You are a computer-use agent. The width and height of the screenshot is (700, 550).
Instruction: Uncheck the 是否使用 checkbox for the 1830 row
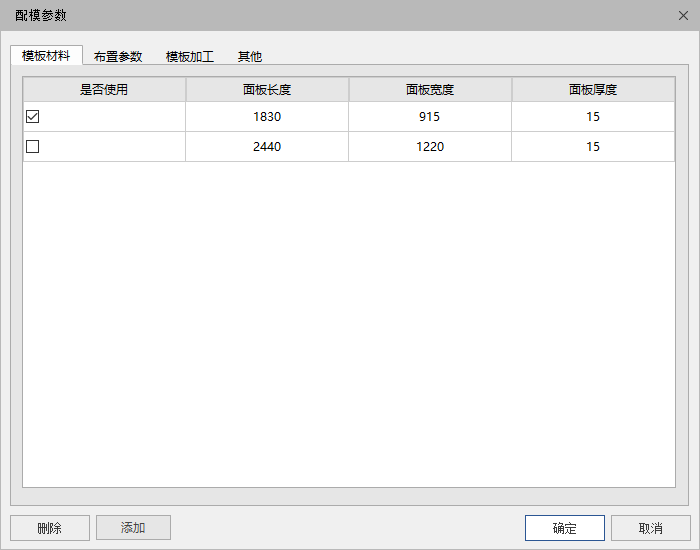tap(33, 117)
